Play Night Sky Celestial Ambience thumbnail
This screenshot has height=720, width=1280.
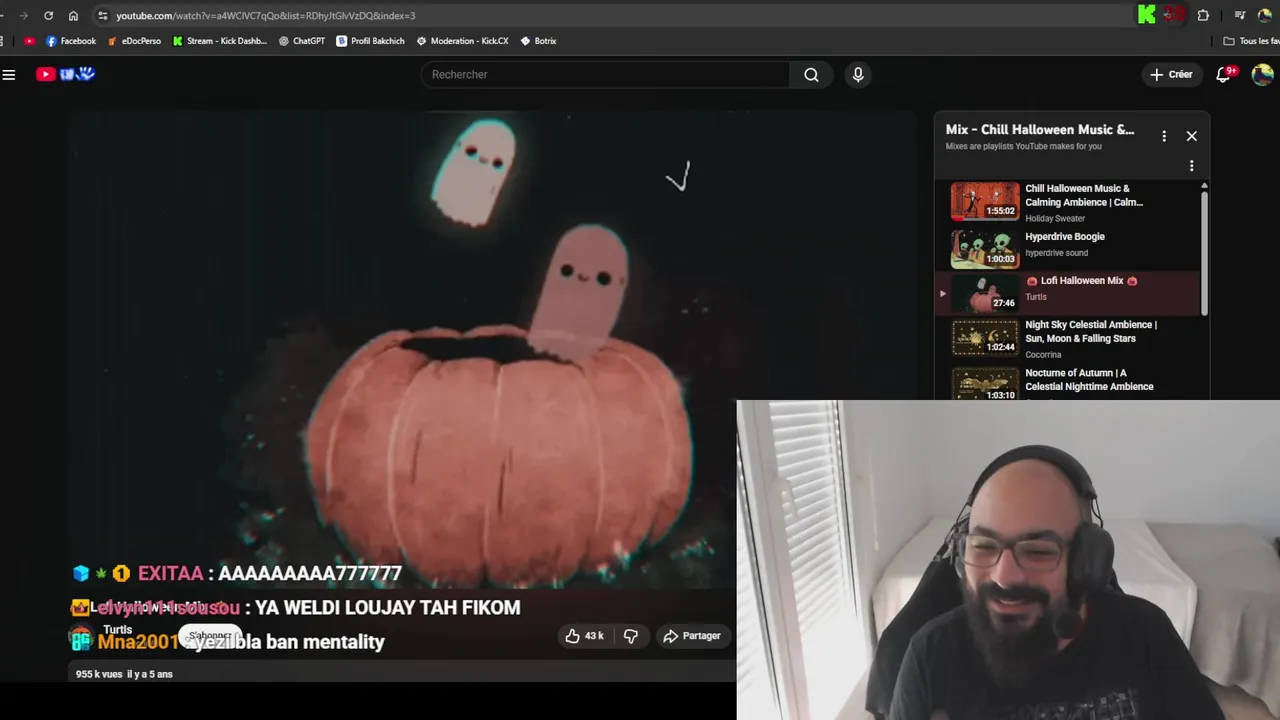coord(985,340)
